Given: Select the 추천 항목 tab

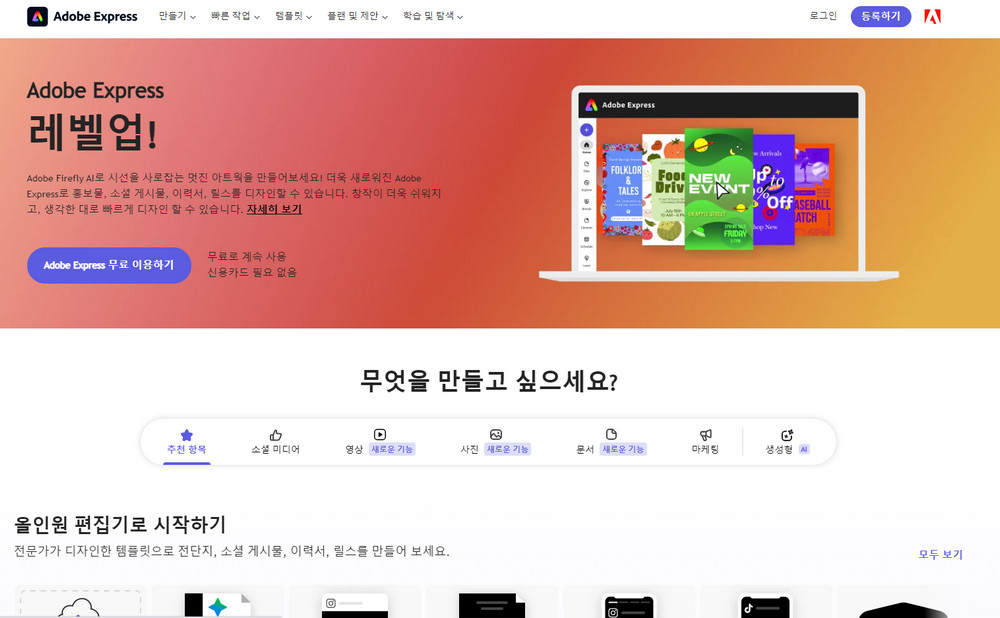Looking at the screenshot, I should pos(186,442).
